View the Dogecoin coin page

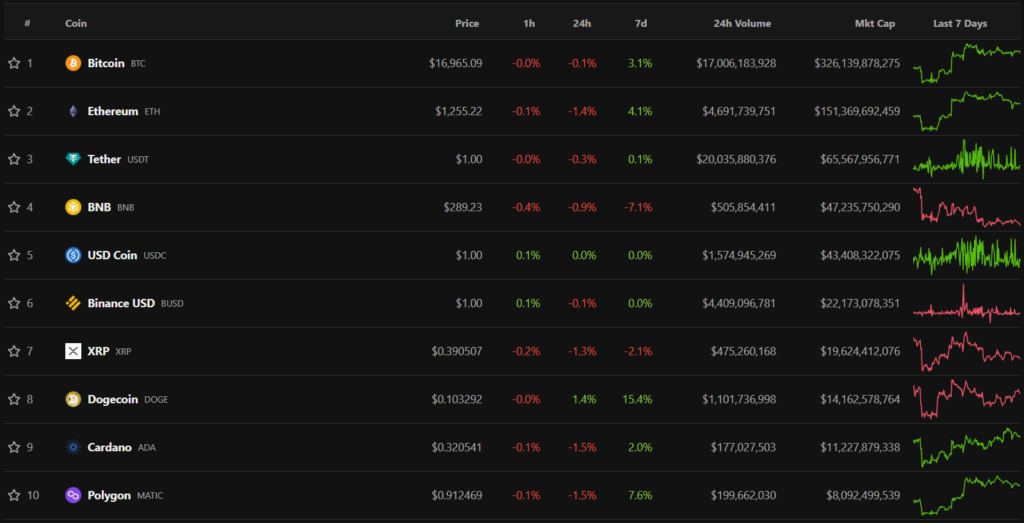click(112, 400)
